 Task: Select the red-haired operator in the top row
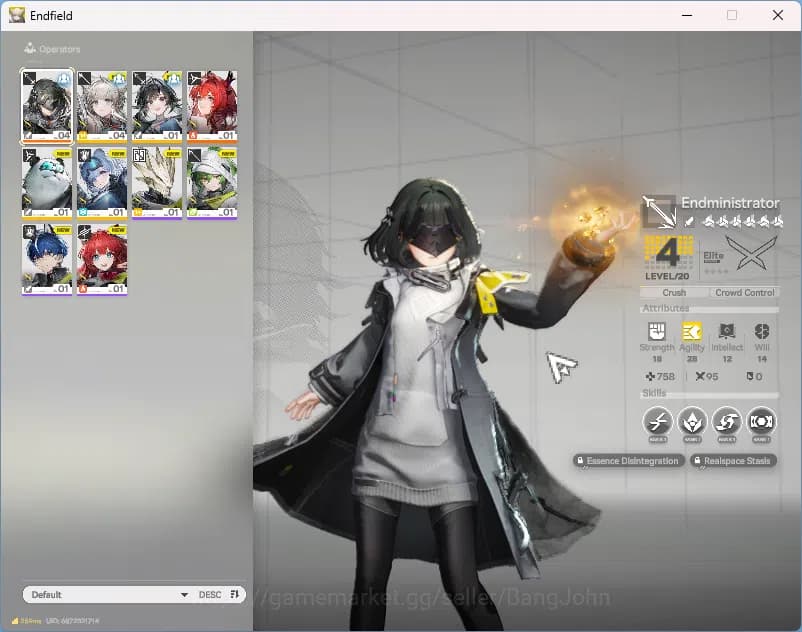(x=212, y=105)
